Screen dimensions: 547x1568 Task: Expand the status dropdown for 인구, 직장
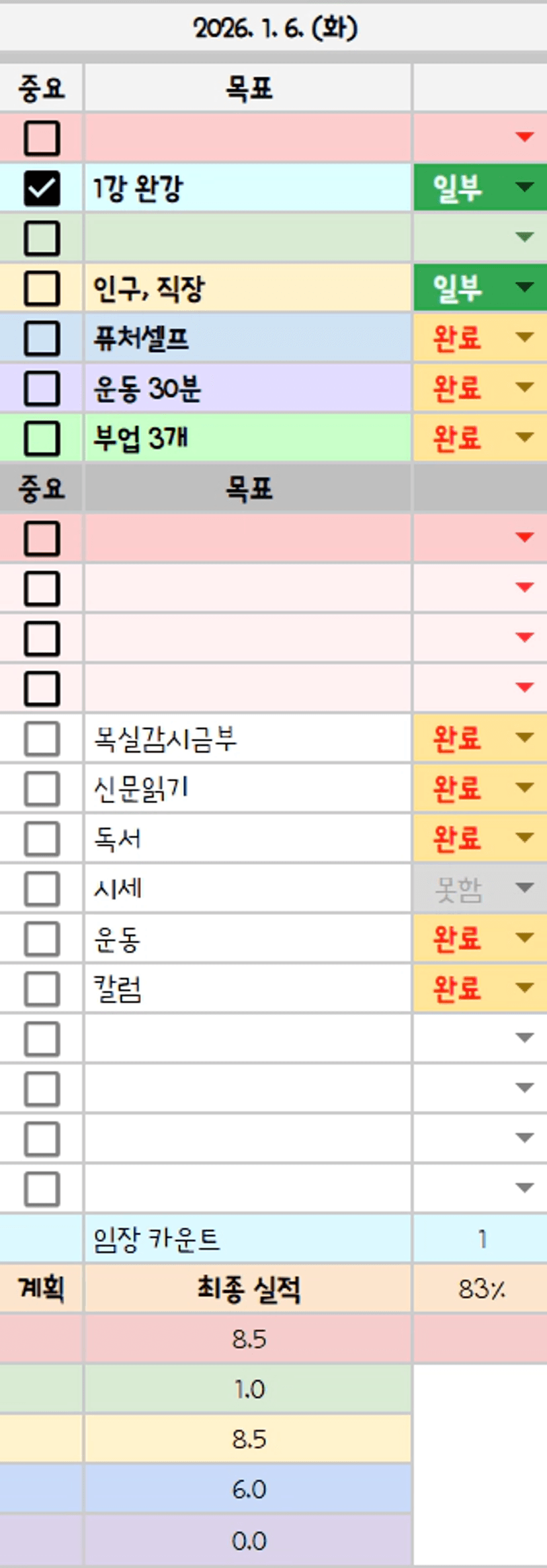(x=525, y=287)
